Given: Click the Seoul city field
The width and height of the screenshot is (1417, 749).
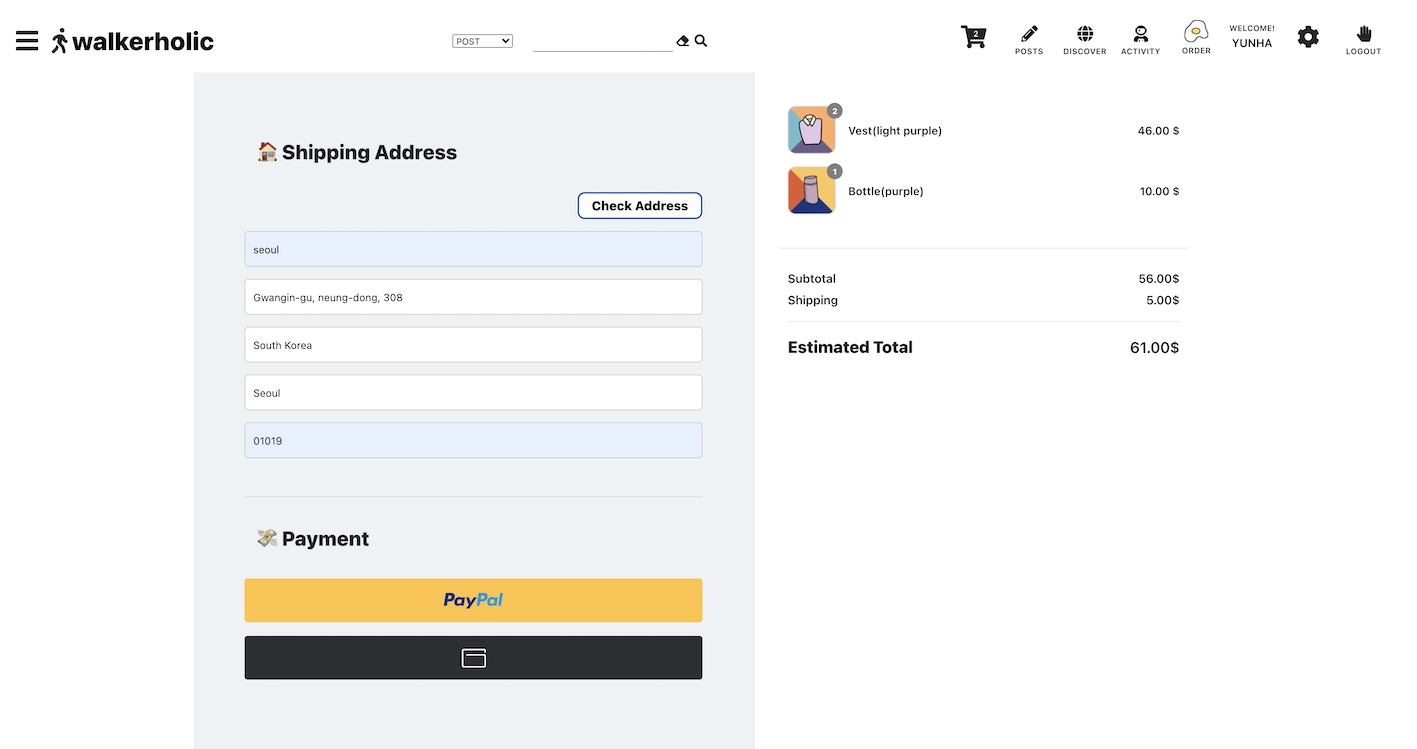Looking at the screenshot, I should (473, 393).
